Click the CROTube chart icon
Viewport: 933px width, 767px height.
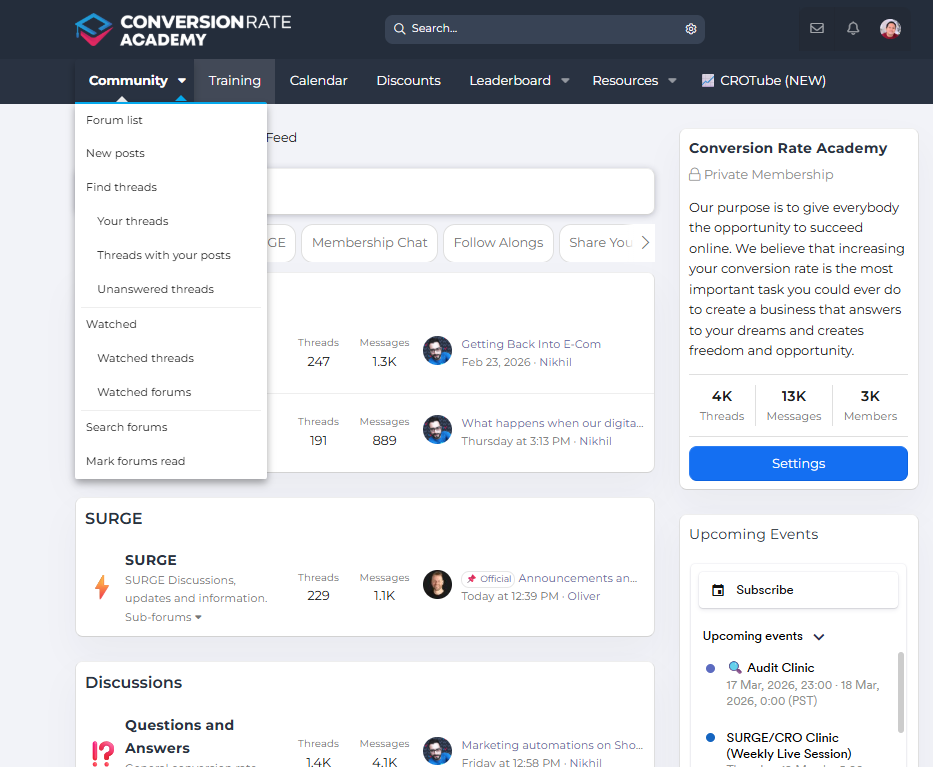707,80
